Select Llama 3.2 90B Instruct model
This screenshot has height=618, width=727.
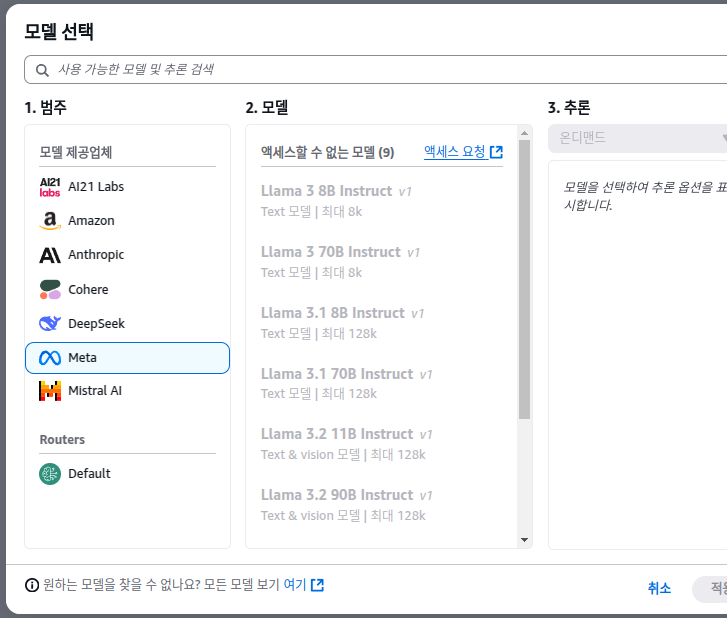(381, 505)
